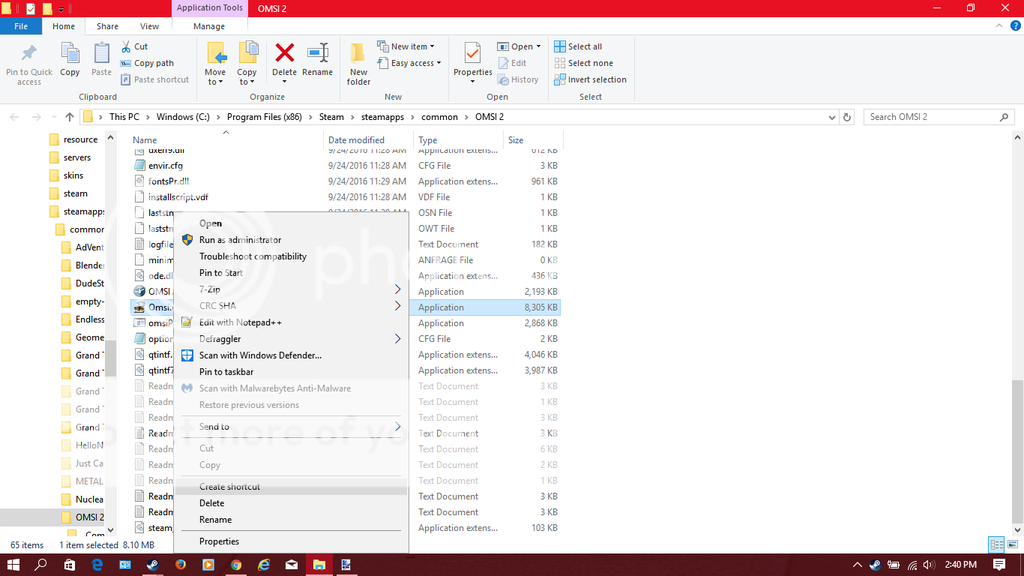Choose Create shortcut in context menu
This screenshot has width=1024, height=576.
pos(229,487)
